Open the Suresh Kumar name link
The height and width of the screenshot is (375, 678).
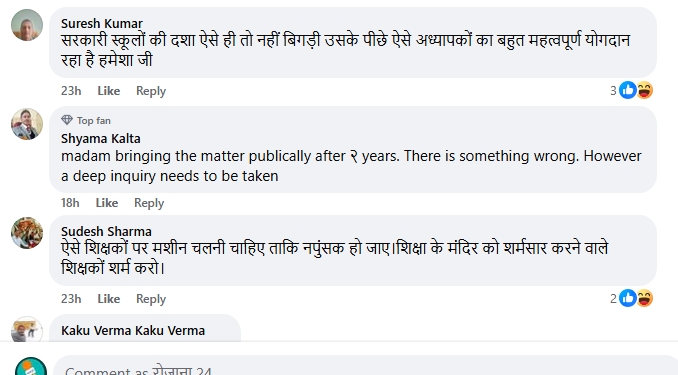[102, 23]
